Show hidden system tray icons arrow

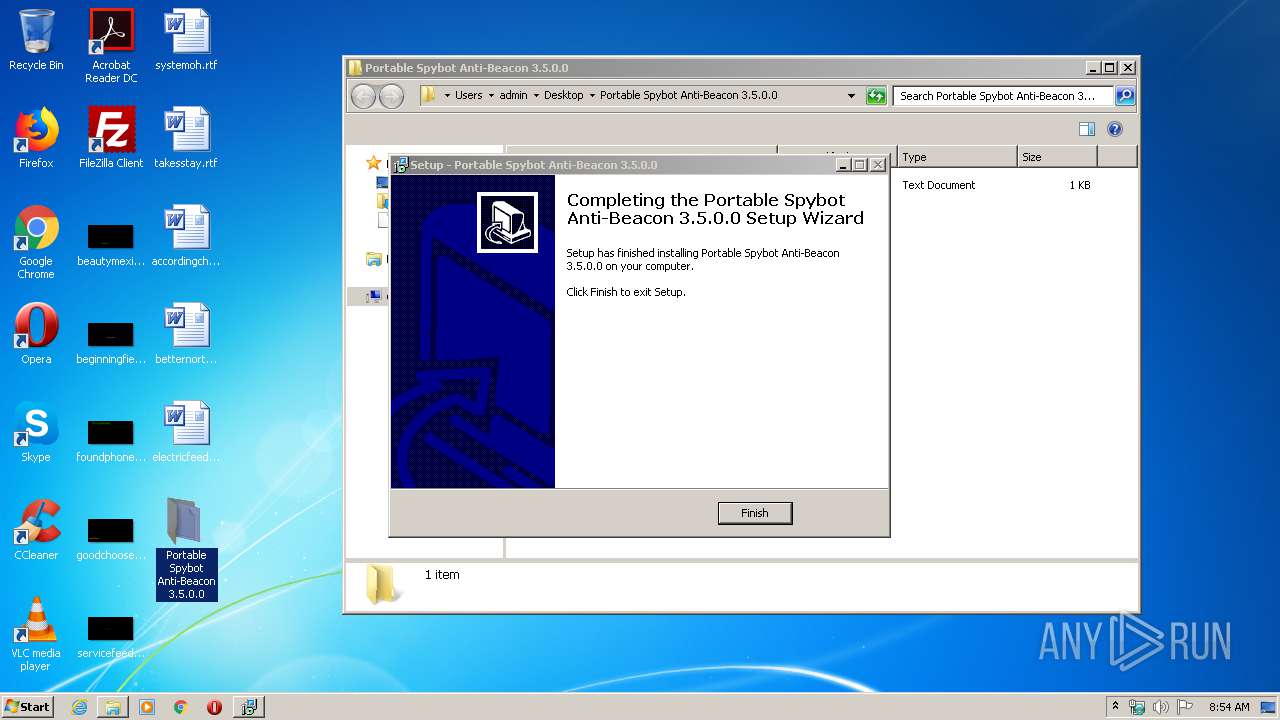(x=1116, y=706)
